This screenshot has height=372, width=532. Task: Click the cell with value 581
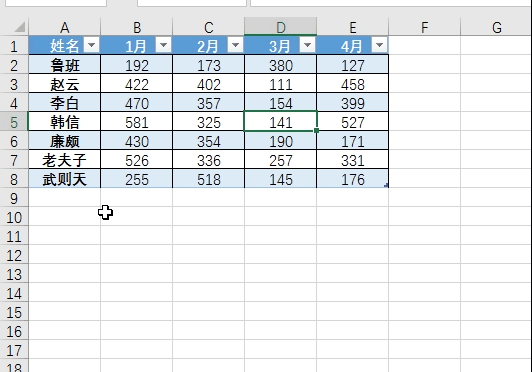(x=137, y=122)
